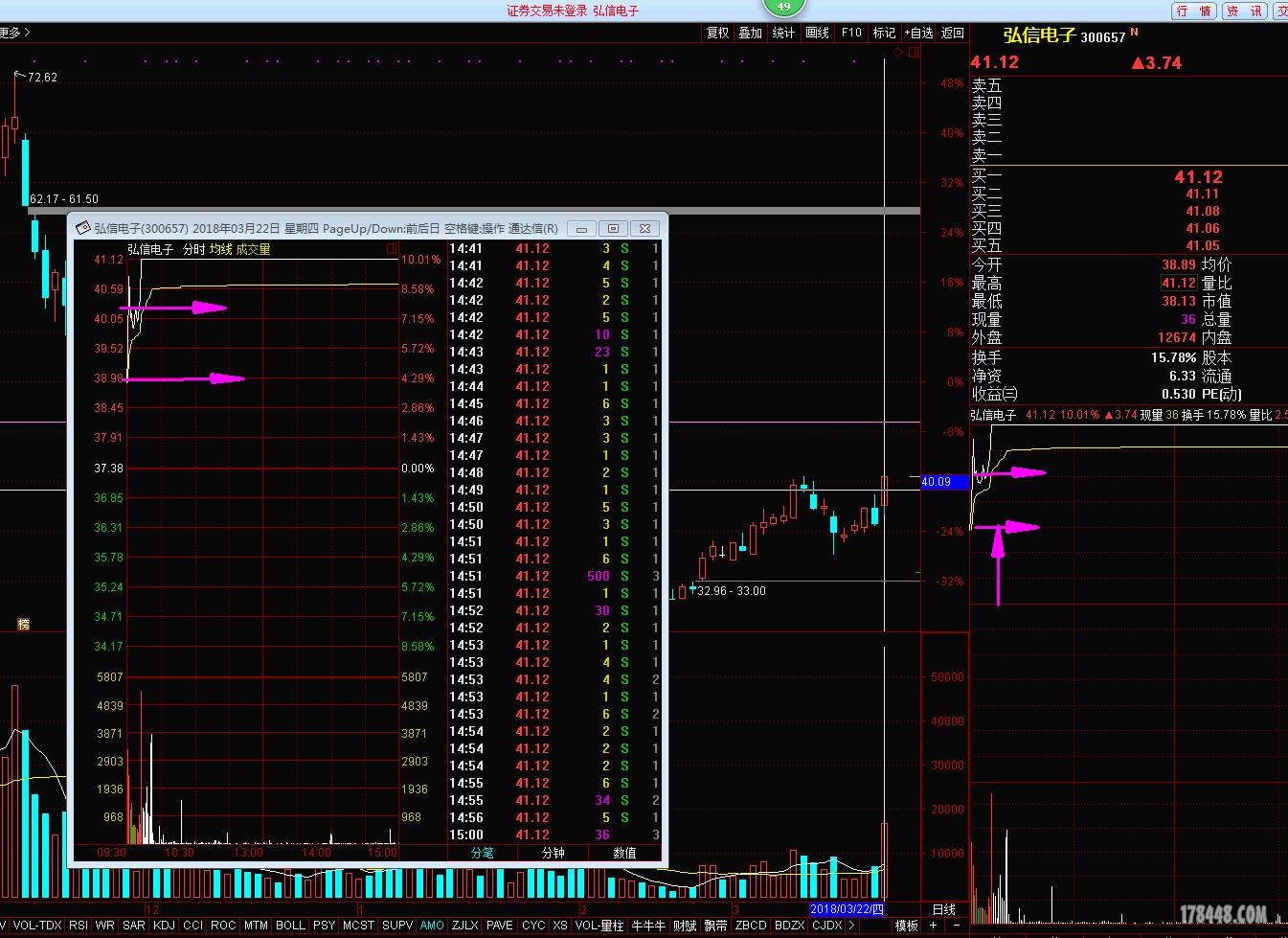Select the 14:51 trade row with 500 volume
This screenshot has width=1288, height=938.
click(554, 576)
